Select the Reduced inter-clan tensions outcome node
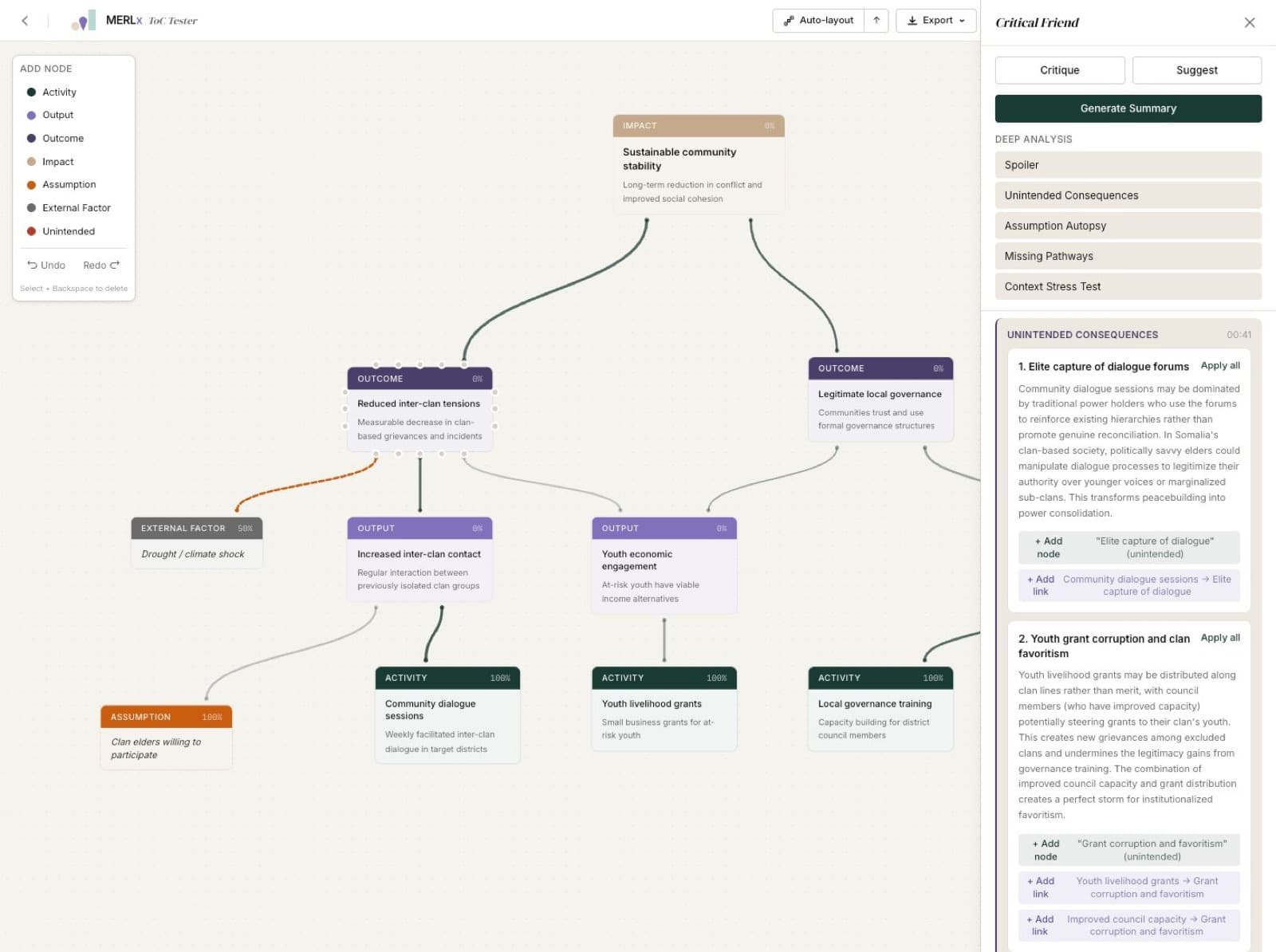The image size is (1276, 952). [419, 410]
